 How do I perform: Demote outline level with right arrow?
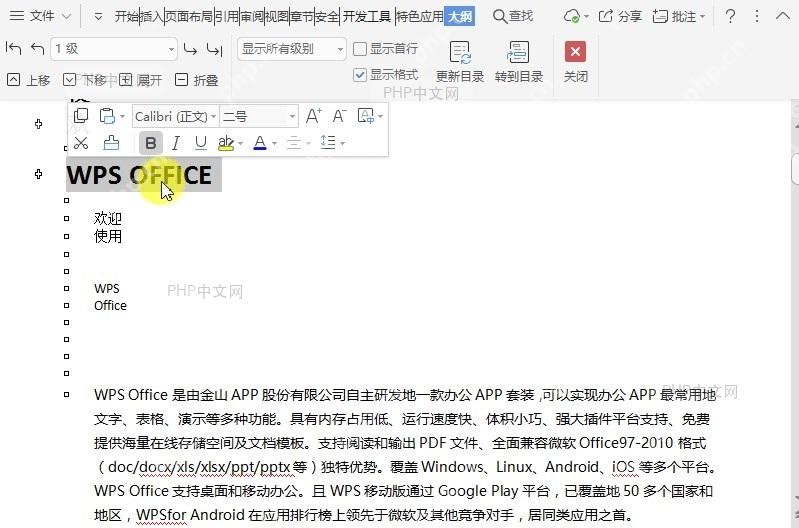(190, 49)
